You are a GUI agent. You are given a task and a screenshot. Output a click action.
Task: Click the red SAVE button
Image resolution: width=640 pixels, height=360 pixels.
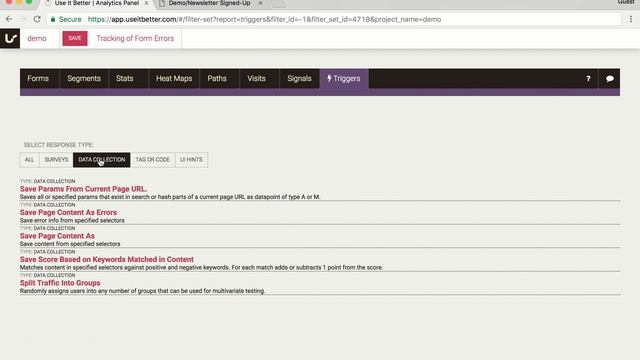coord(75,38)
